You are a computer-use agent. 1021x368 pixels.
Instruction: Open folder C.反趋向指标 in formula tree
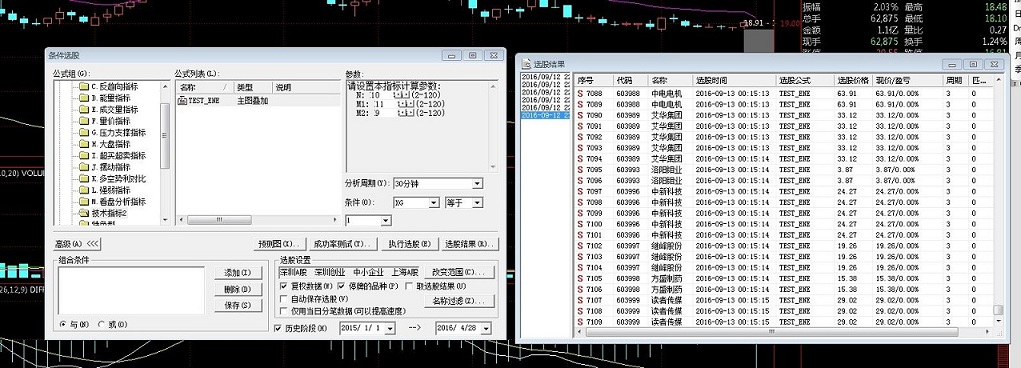[x=83, y=86]
